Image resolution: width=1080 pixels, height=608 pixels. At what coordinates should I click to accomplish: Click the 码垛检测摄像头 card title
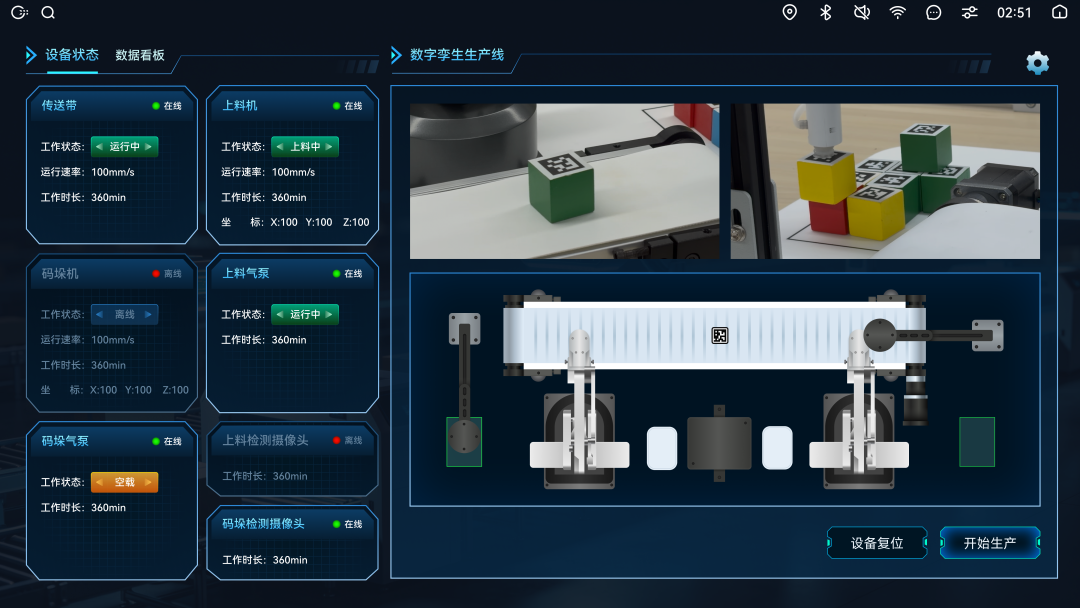[263, 524]
